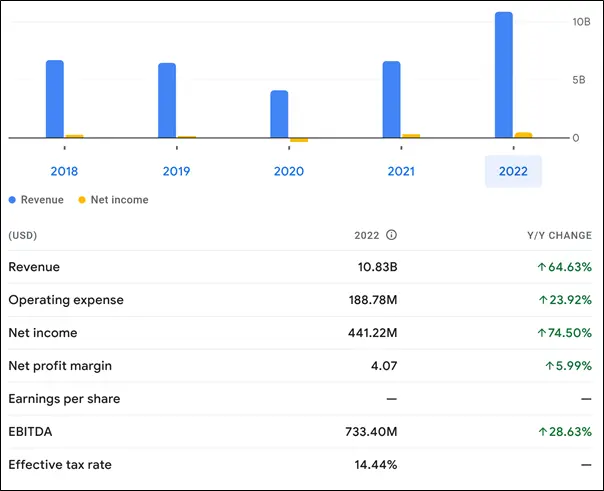Open the 2021 year tab
604x491 pixels.
pos(401,171)
